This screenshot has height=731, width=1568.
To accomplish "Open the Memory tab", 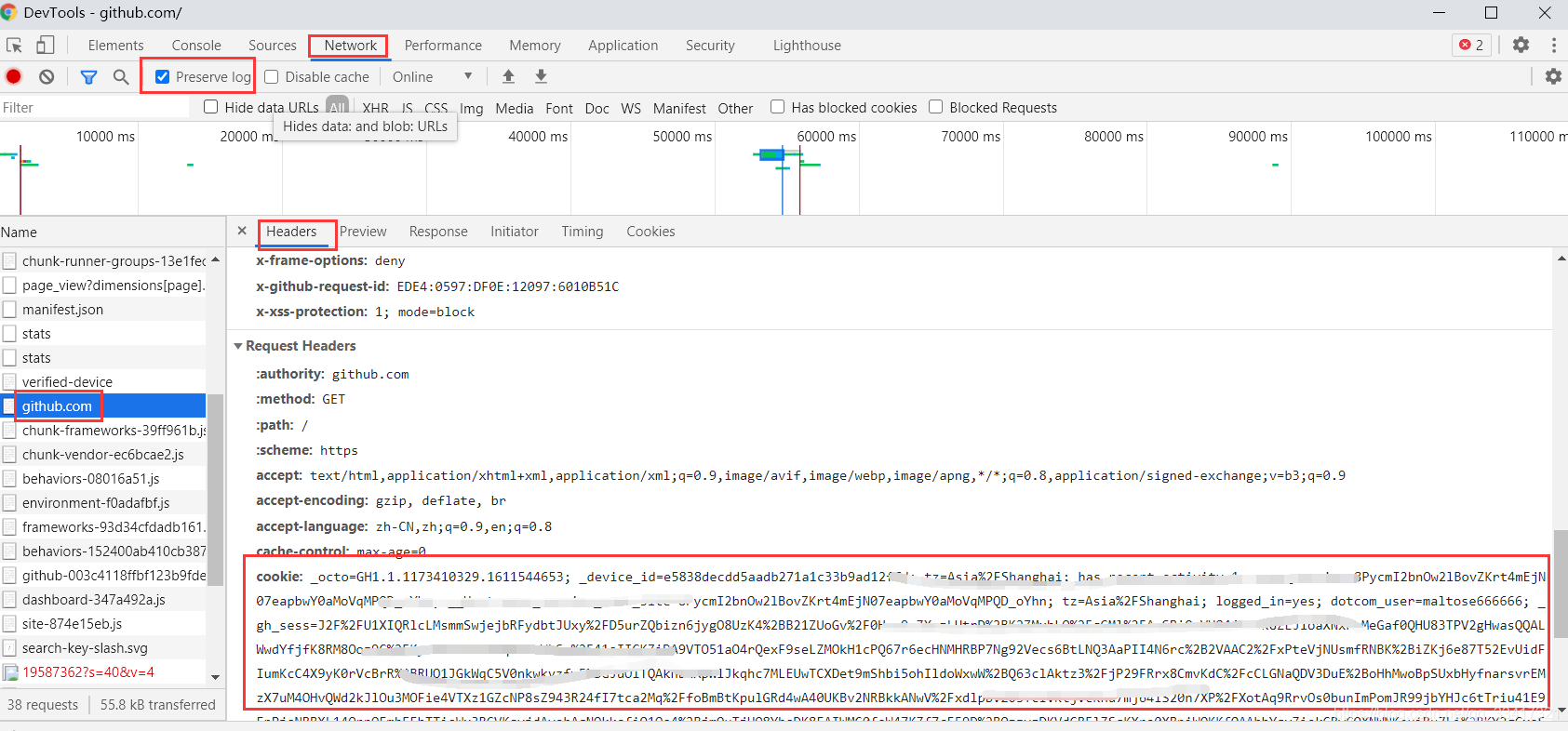I will [x=535, y=45].
